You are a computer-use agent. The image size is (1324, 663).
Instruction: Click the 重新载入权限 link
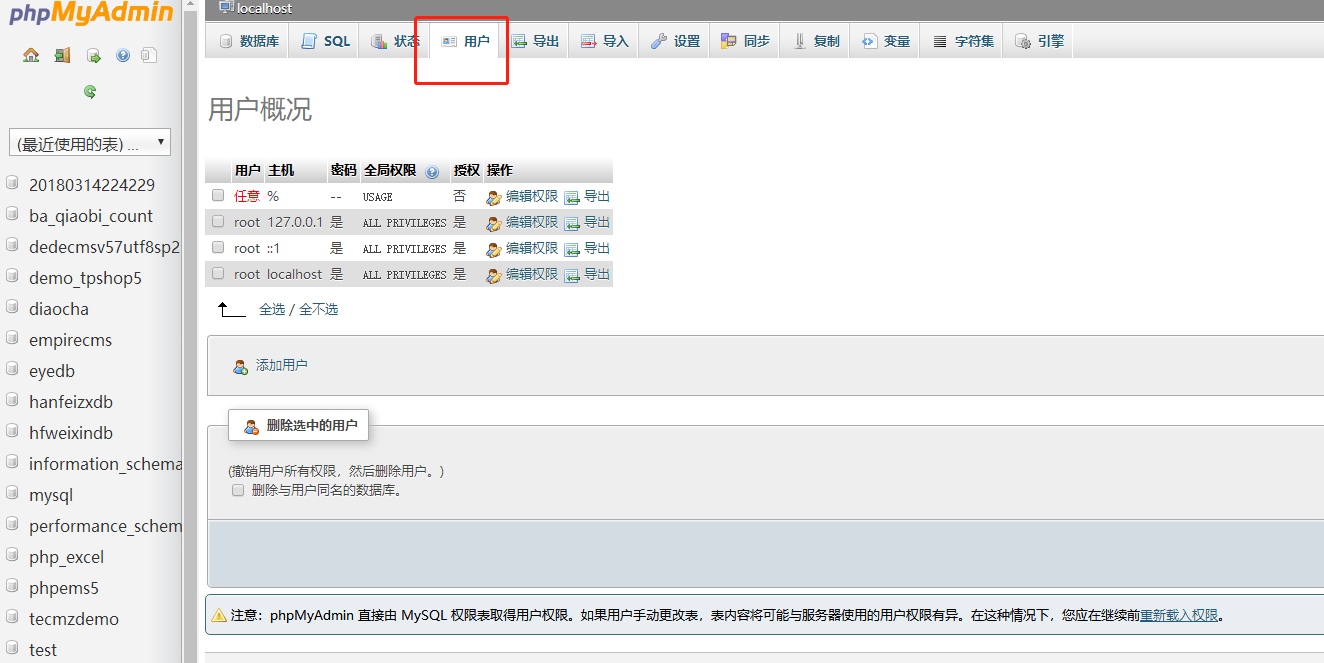(x=1179, y=615)
